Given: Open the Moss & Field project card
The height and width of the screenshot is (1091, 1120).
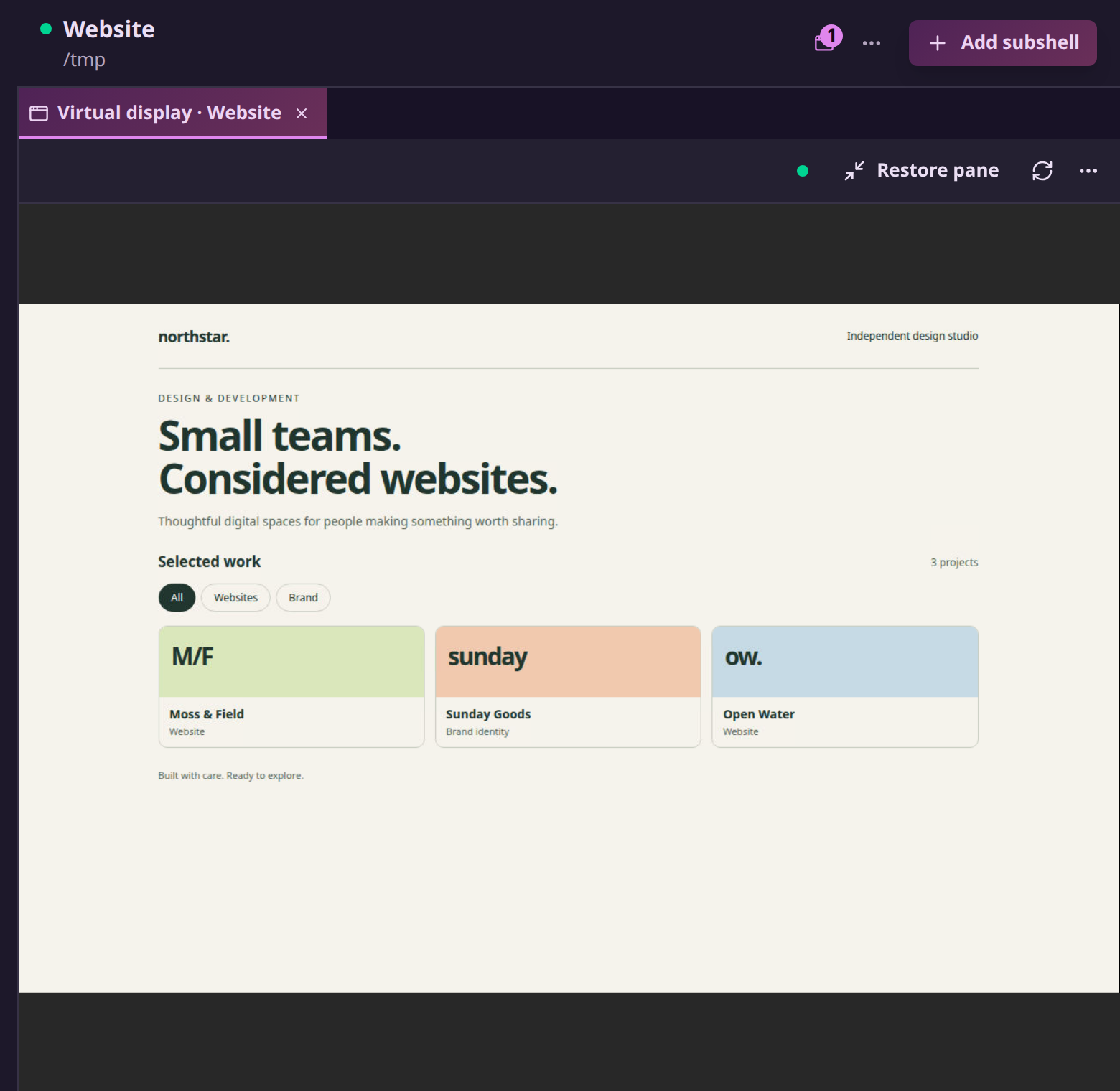Looking at the screenshot, I should pyautogui.click(x=291, y=687).
